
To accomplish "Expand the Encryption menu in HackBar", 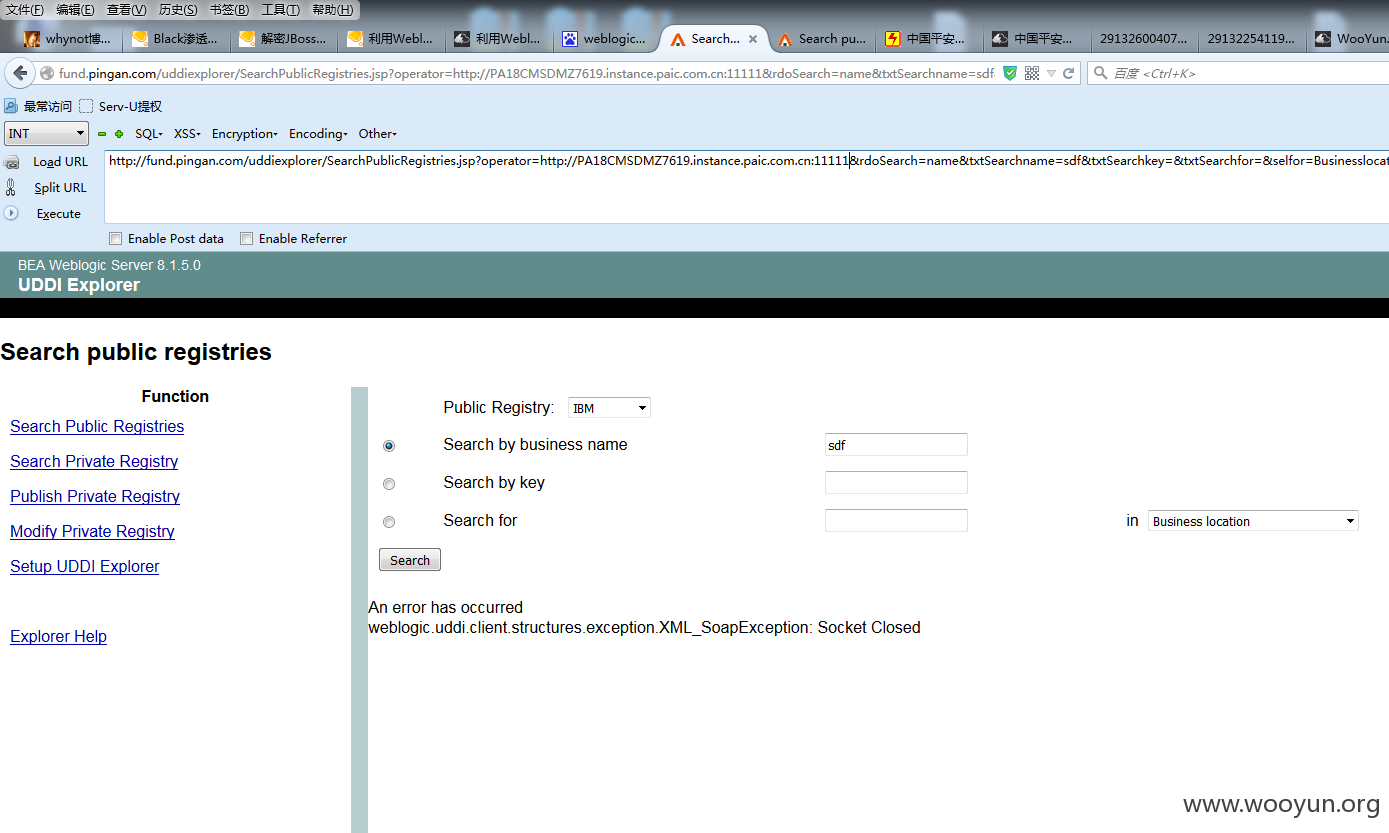I will pyautogui.click(x=245, y=134).
